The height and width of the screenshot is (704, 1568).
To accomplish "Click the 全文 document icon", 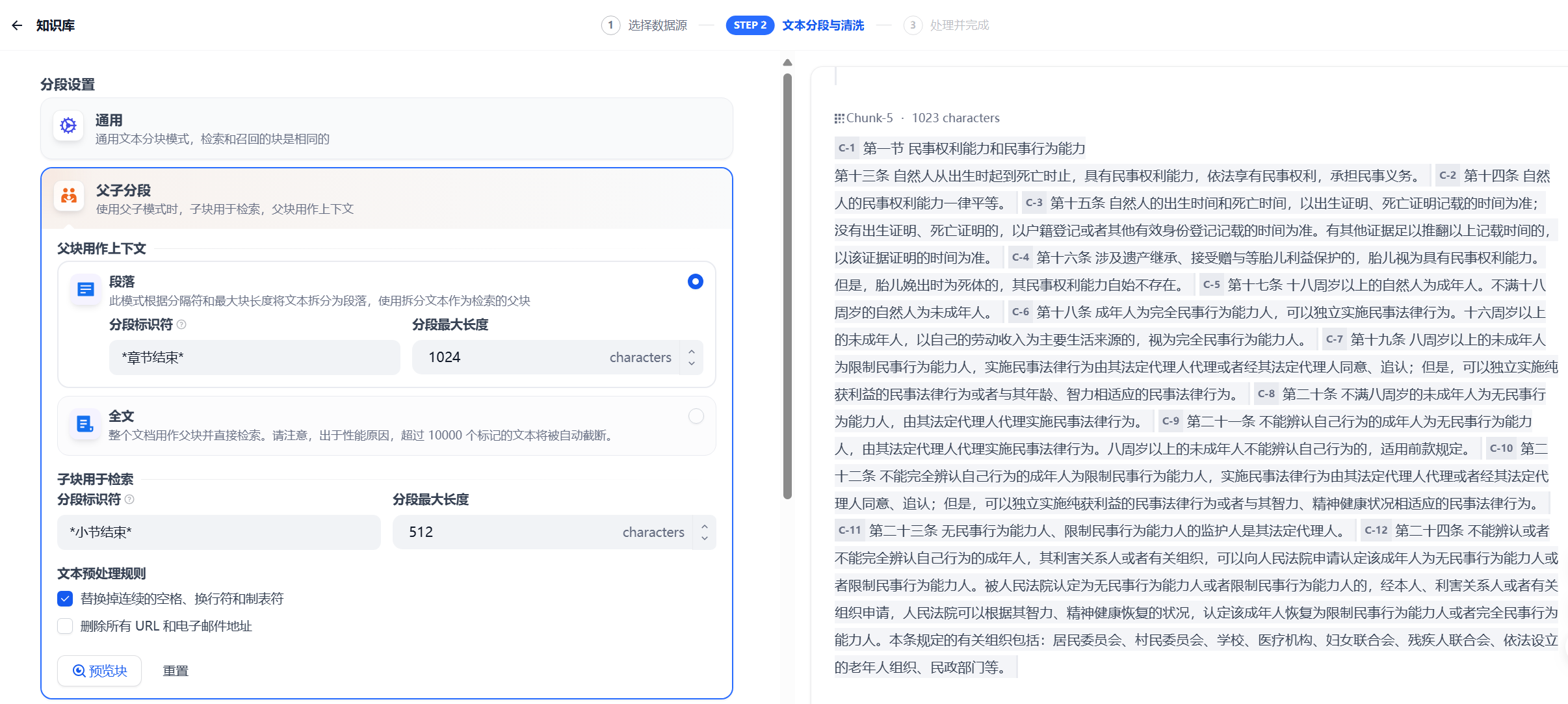I will (x=86, y=424).
